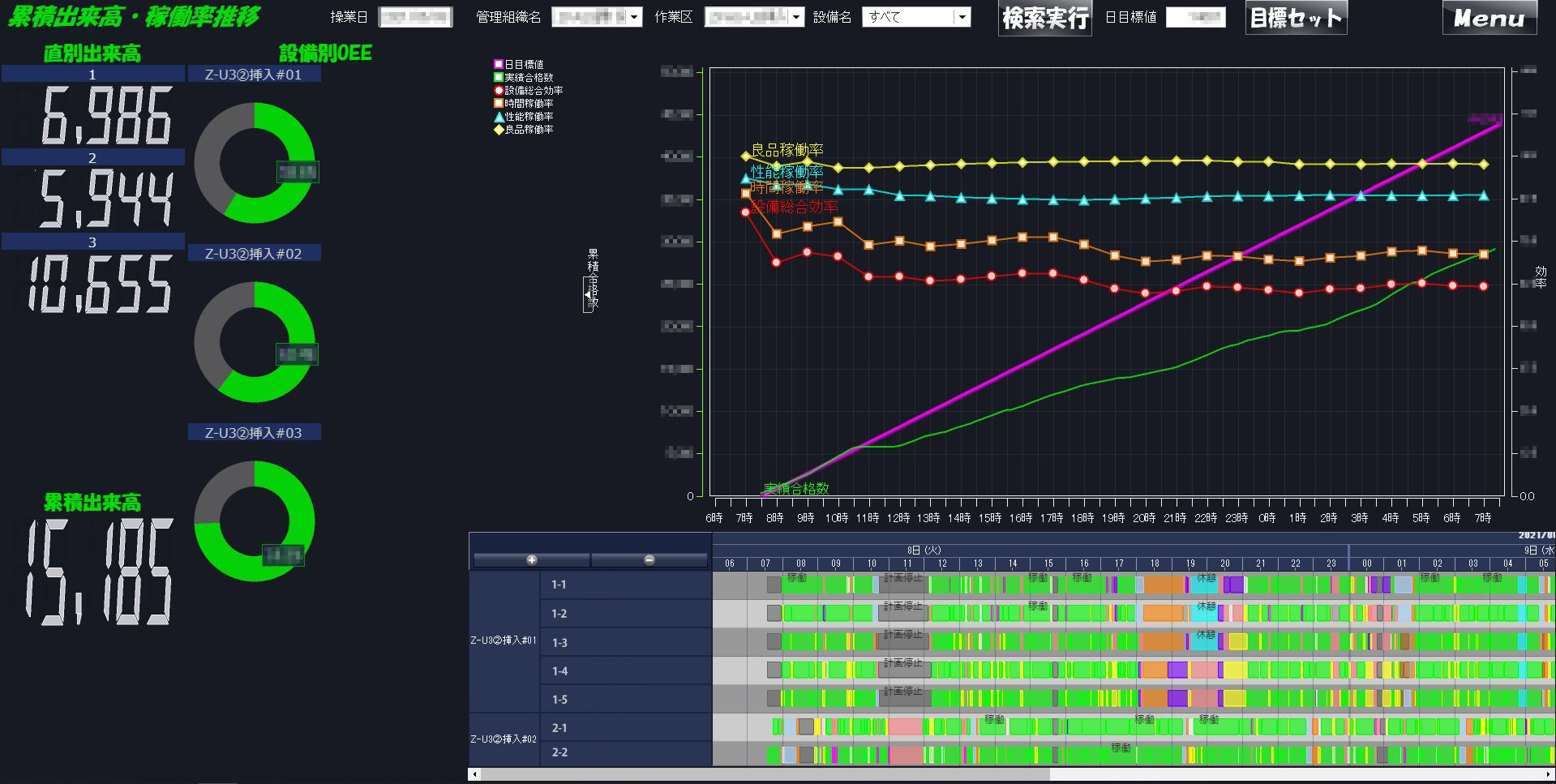Viewport: 1556px width, 784px height.
Task: Expand the 設備名 dropdown showing すべて
Action: pyautogui.click(x=916, y=17)
